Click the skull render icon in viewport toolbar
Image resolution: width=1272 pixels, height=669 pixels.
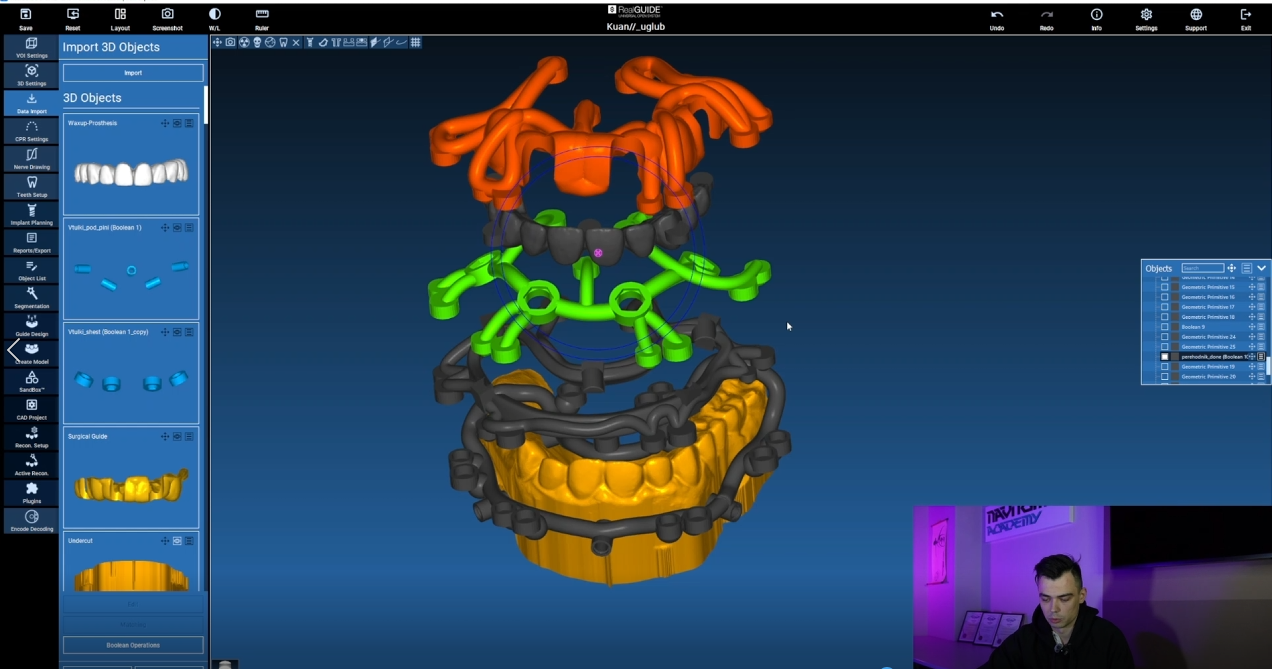coord(257,42)
